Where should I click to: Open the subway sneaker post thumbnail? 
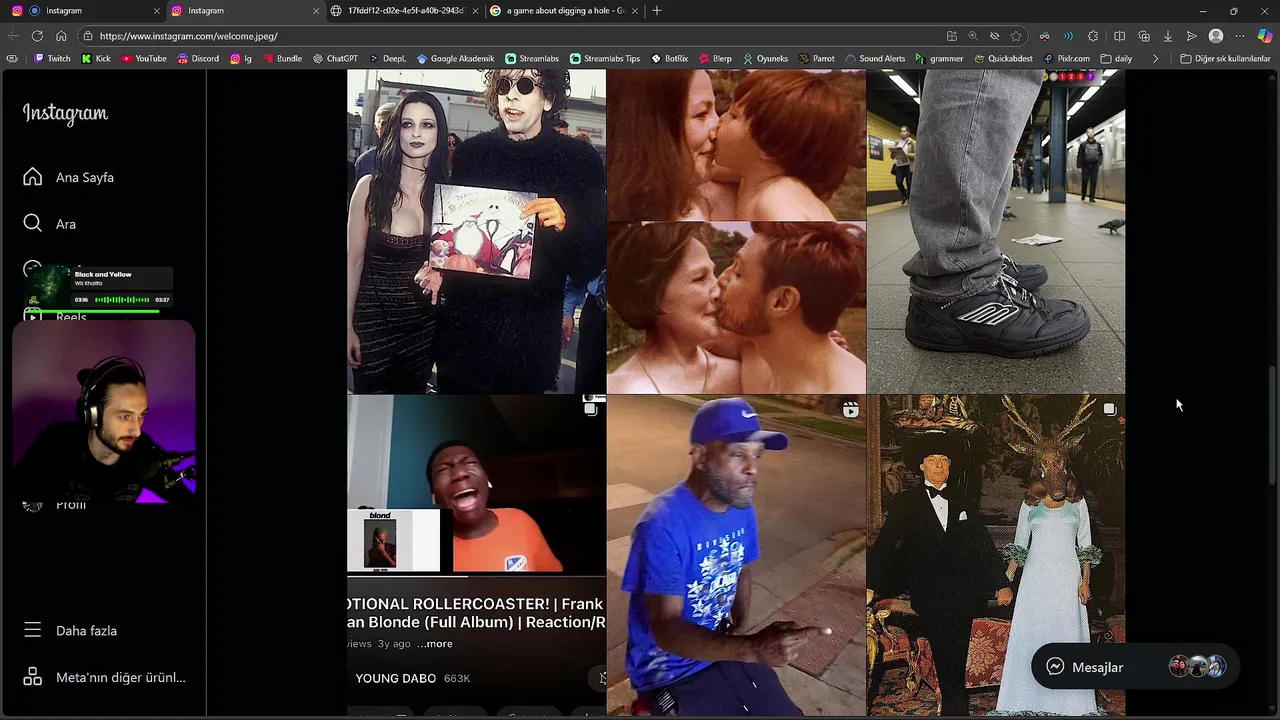click(996, 231)
